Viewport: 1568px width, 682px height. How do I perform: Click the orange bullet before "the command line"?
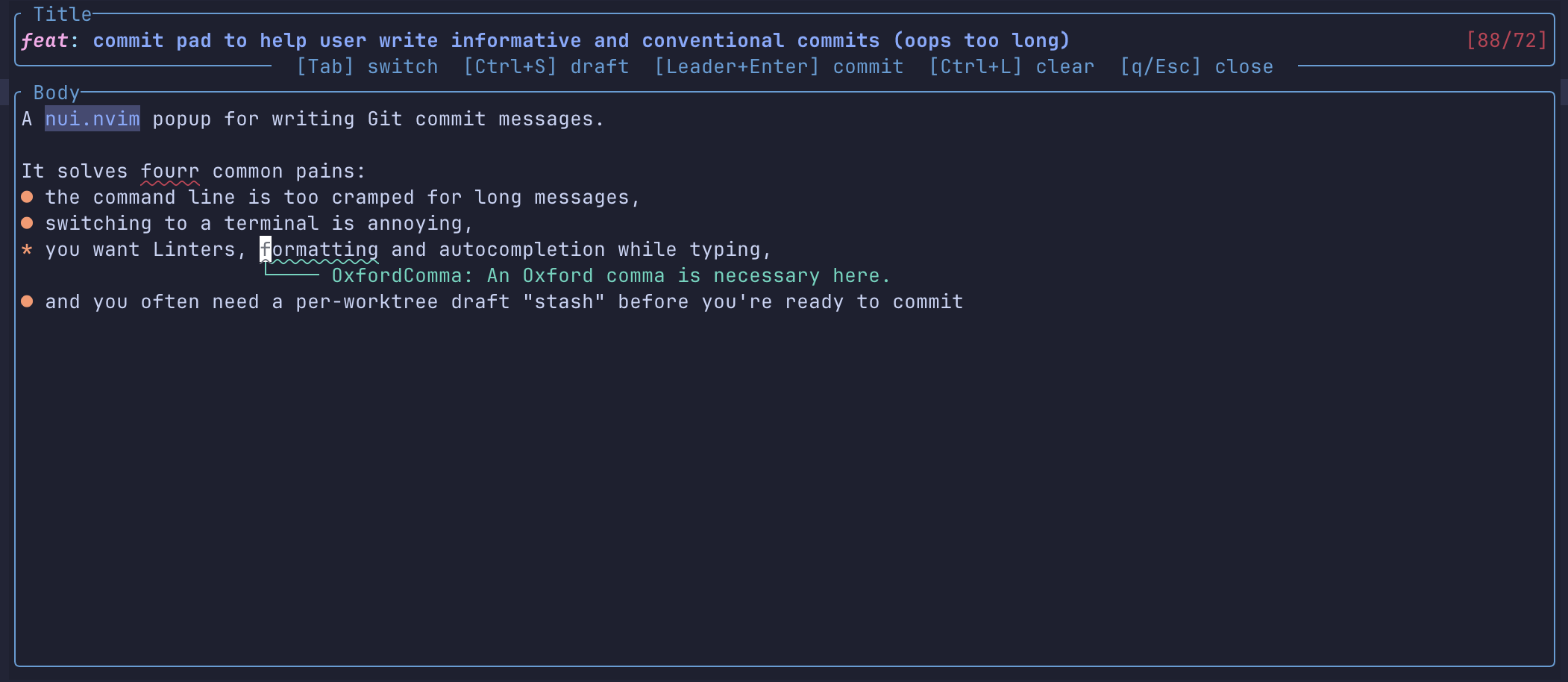(27, 197)
